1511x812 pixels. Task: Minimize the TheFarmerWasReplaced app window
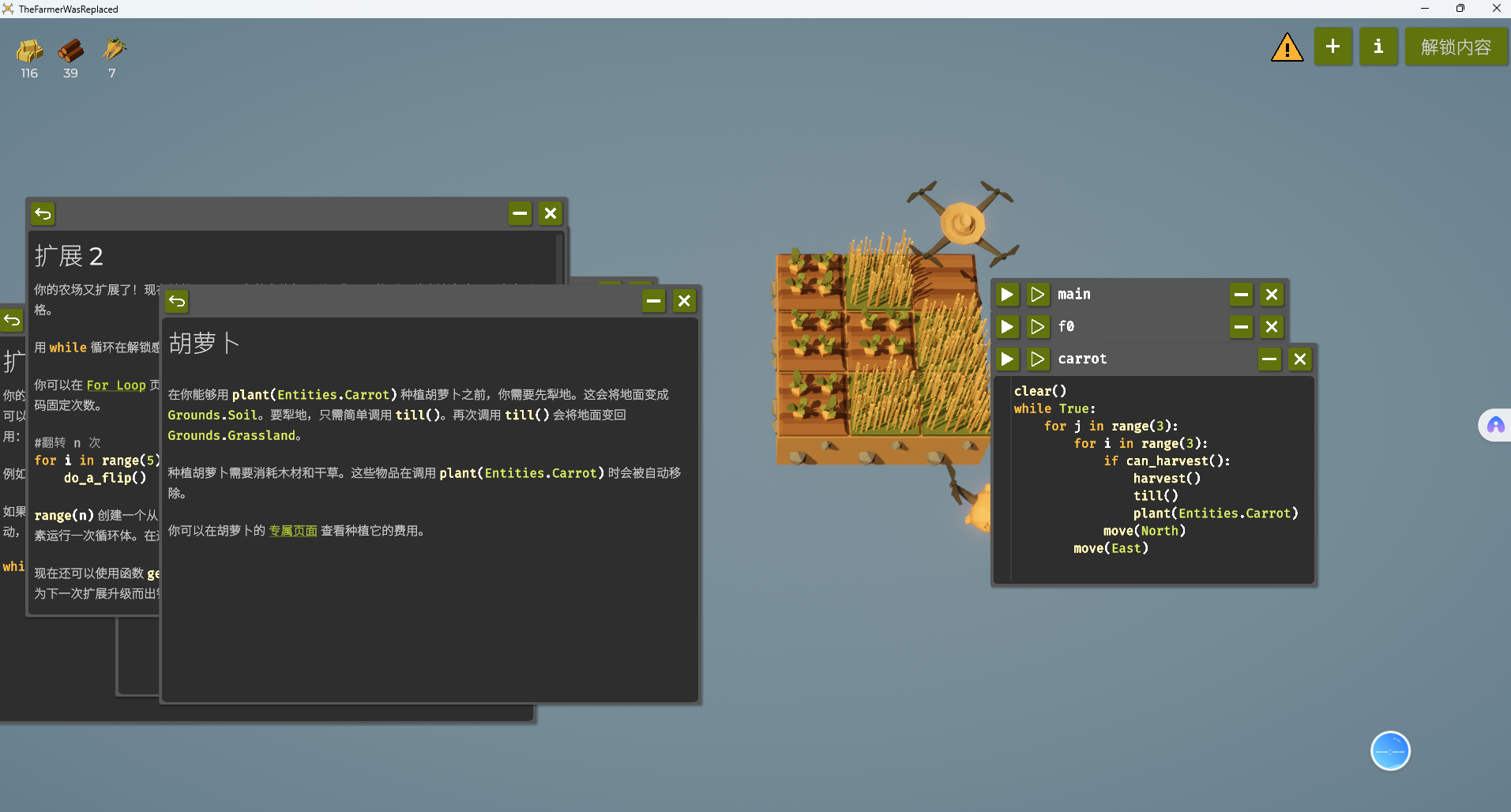[x=1425, y=9]
